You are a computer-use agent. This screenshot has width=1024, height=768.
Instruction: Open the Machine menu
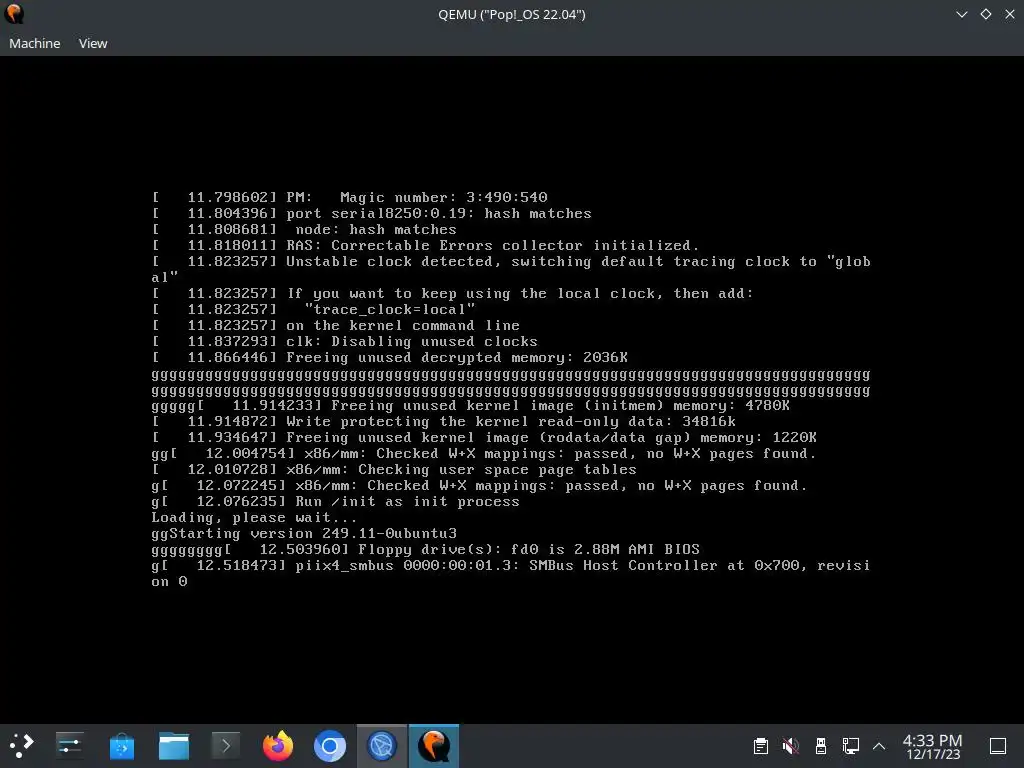(35, 43)
